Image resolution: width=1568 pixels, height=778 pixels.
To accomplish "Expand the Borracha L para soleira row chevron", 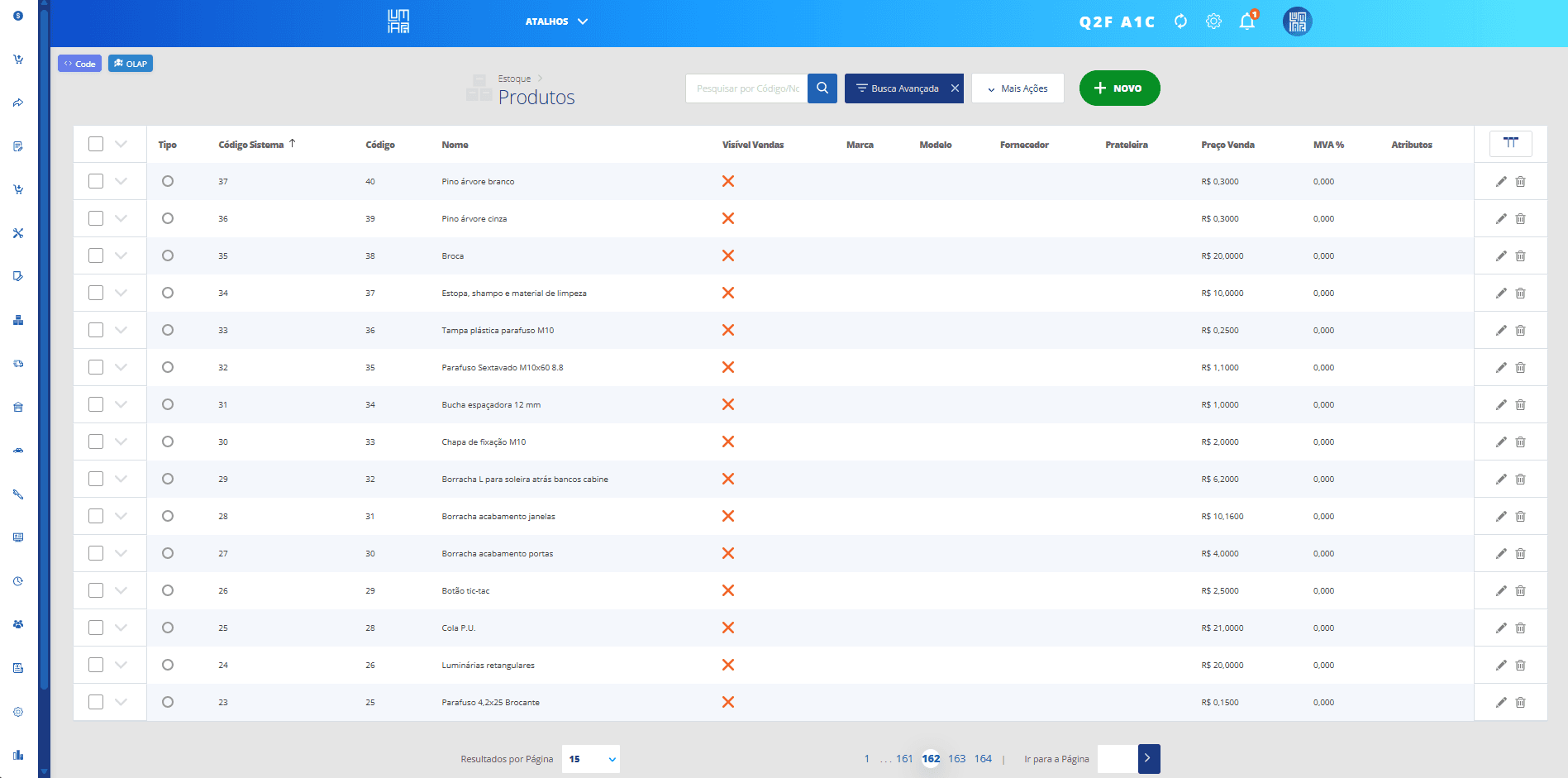I will (121, 479).
